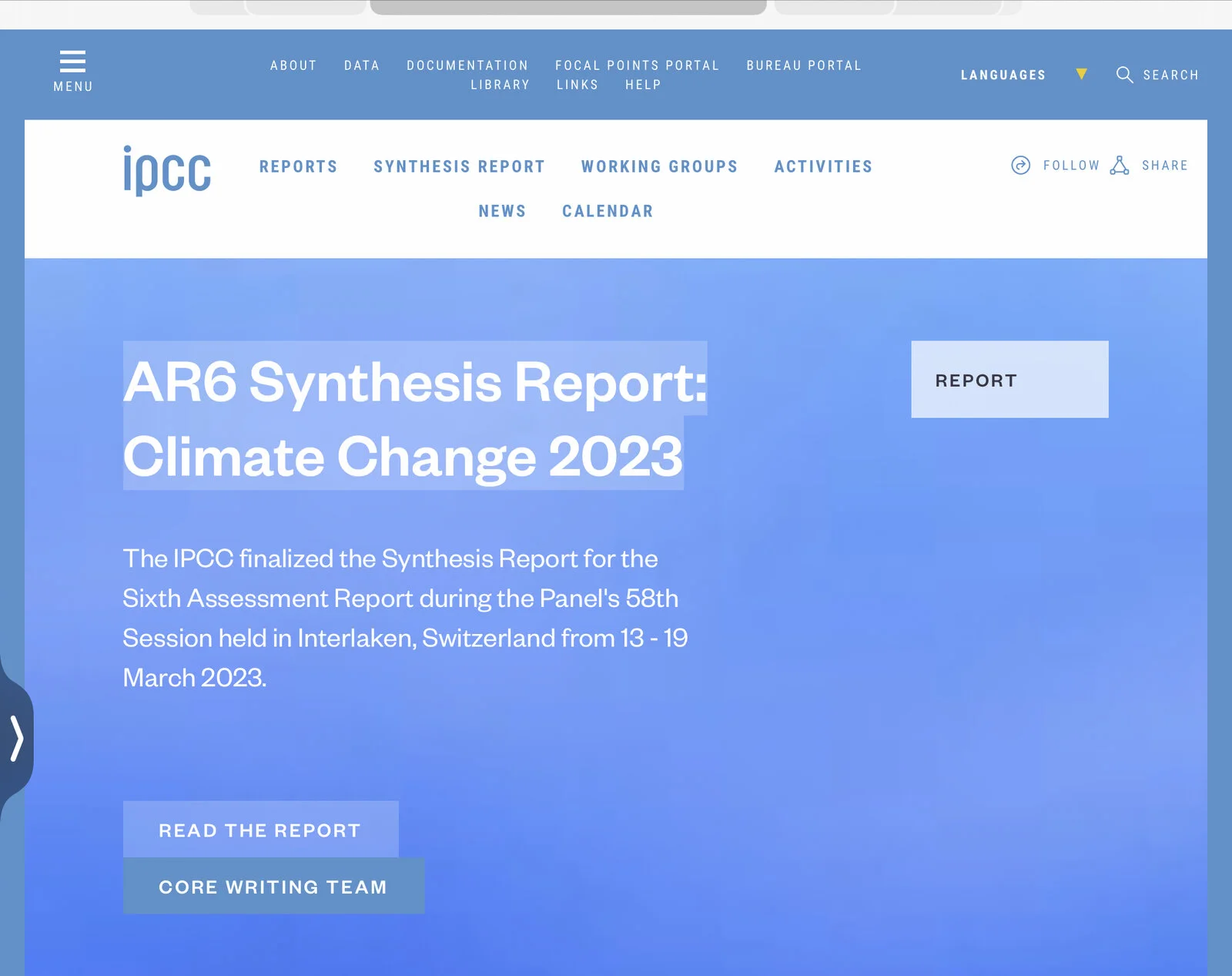Select Working Groups in navigation
Screen dimensions: 1232x976
[659, 166]
